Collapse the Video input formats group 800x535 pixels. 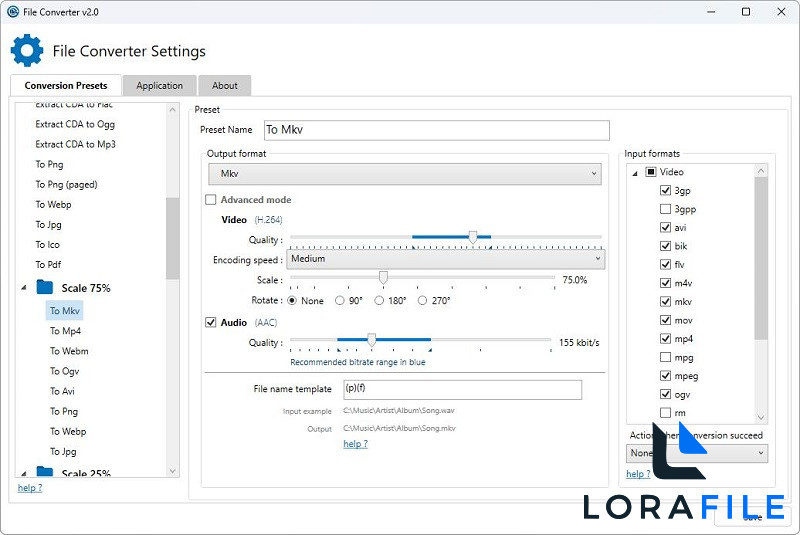point(635,173)
